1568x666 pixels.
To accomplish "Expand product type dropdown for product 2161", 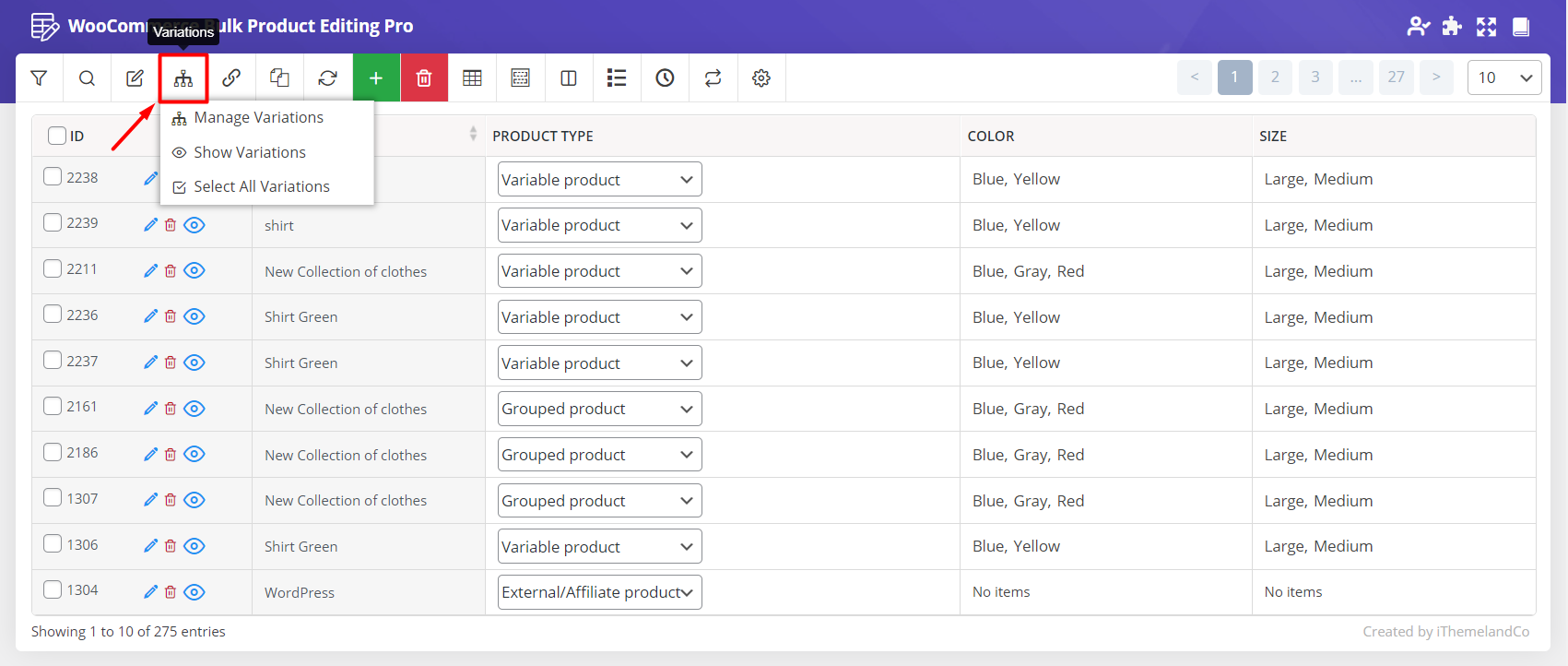I will [x=599, y=409].
